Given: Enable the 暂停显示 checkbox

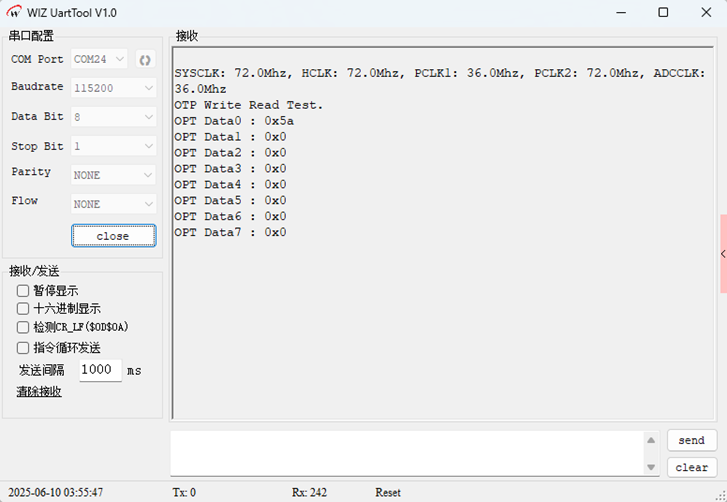Looking at the screenshot, I should (23, 290).
